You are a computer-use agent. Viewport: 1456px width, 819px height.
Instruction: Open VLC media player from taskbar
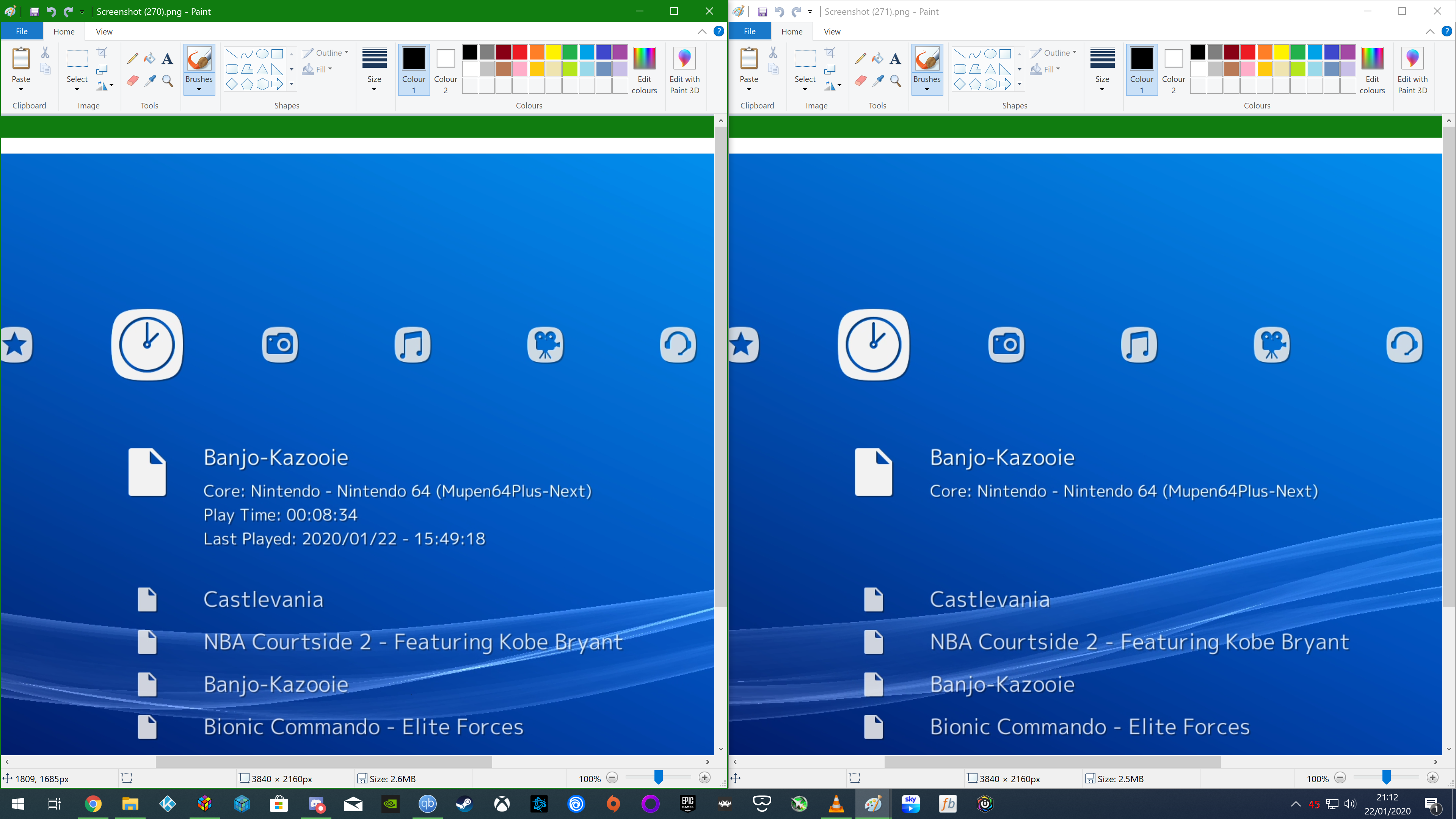click(x=836, y=804)
